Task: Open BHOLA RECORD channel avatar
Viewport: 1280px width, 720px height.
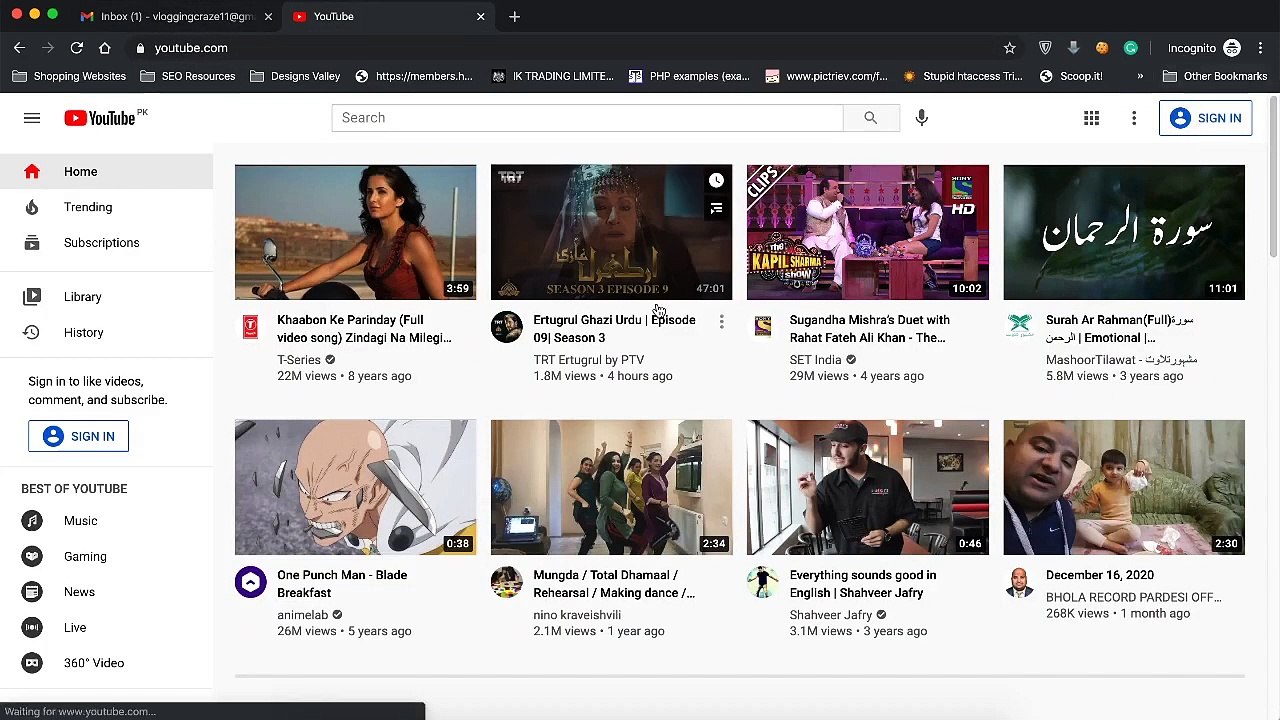Action: coord(1019,582)
